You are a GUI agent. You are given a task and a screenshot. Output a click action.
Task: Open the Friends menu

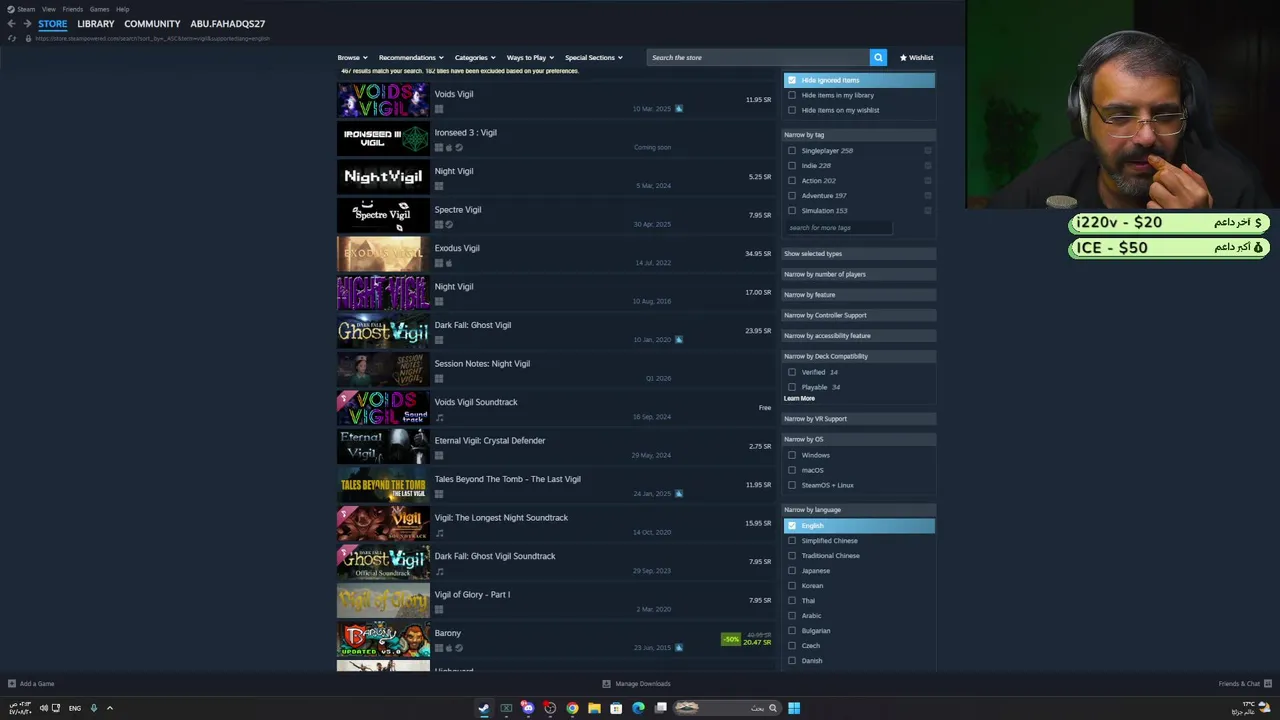73,9
